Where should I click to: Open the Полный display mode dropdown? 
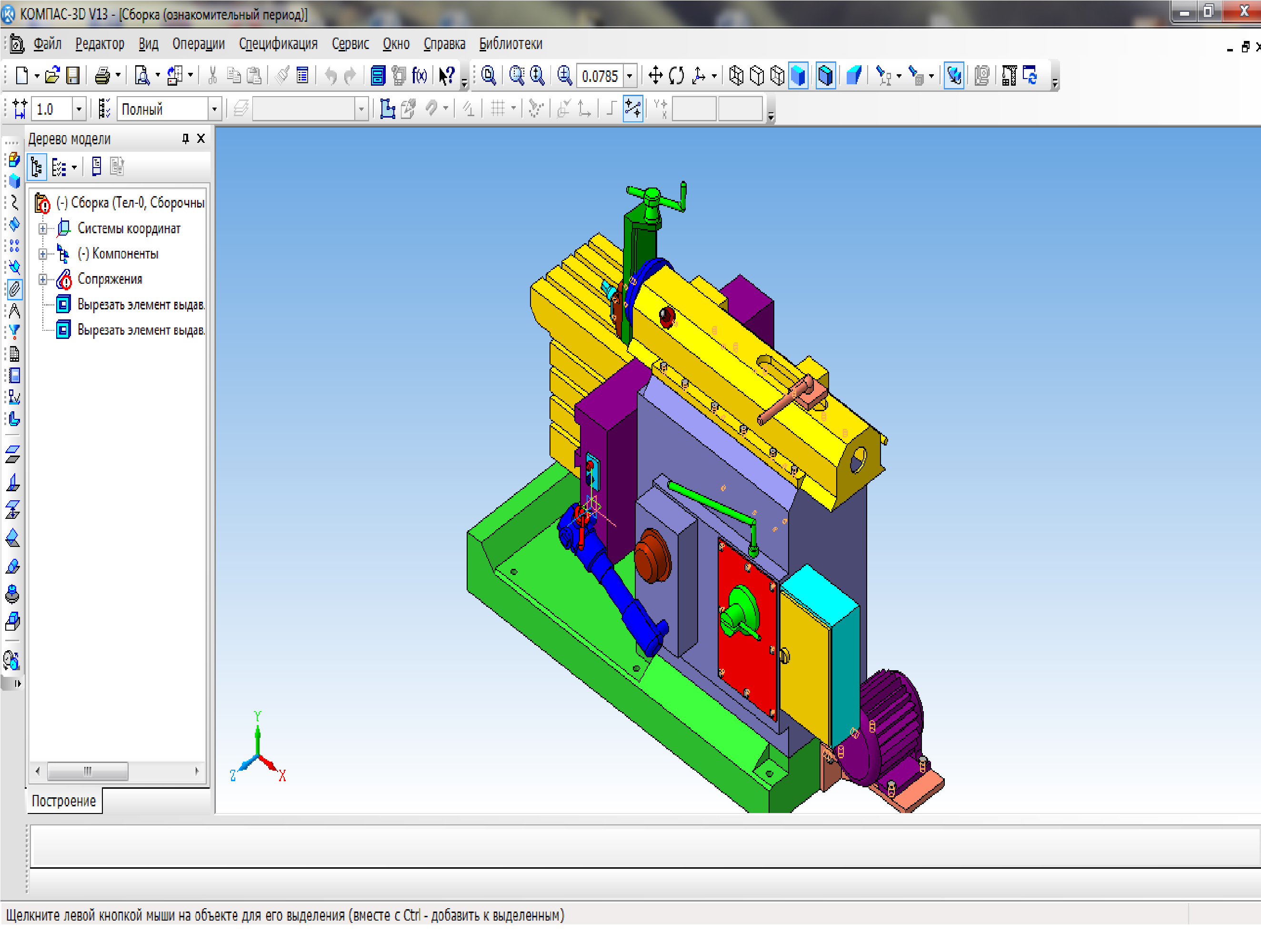coord(214,109)
